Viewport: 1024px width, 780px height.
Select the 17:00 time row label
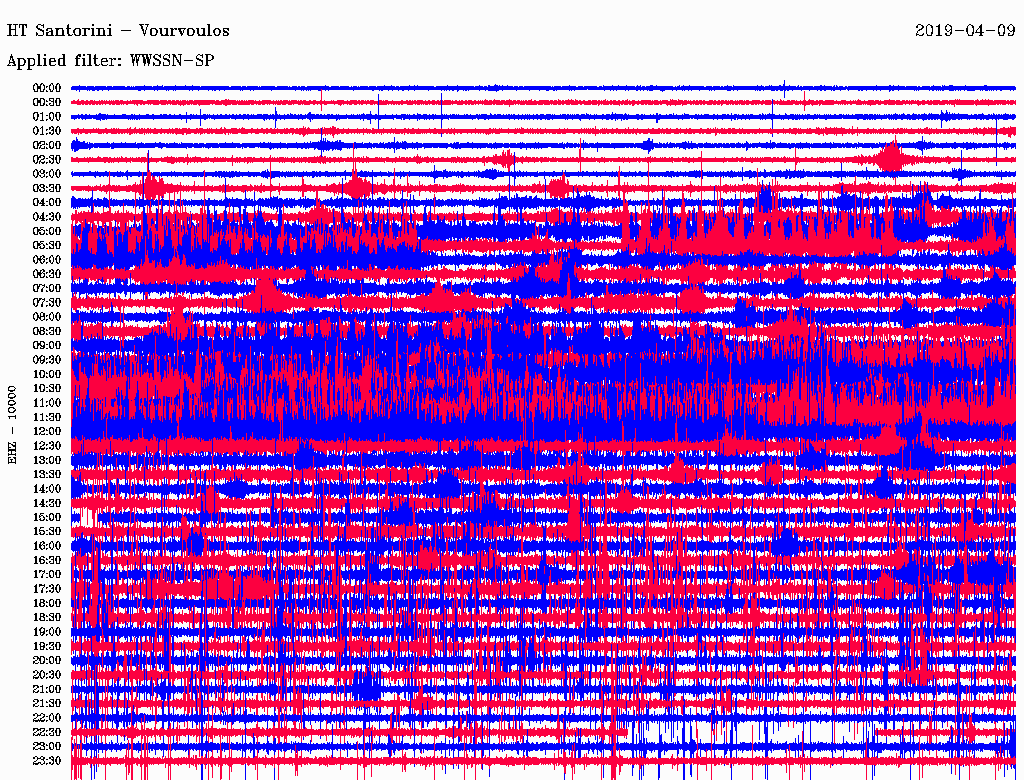point(46,575)
